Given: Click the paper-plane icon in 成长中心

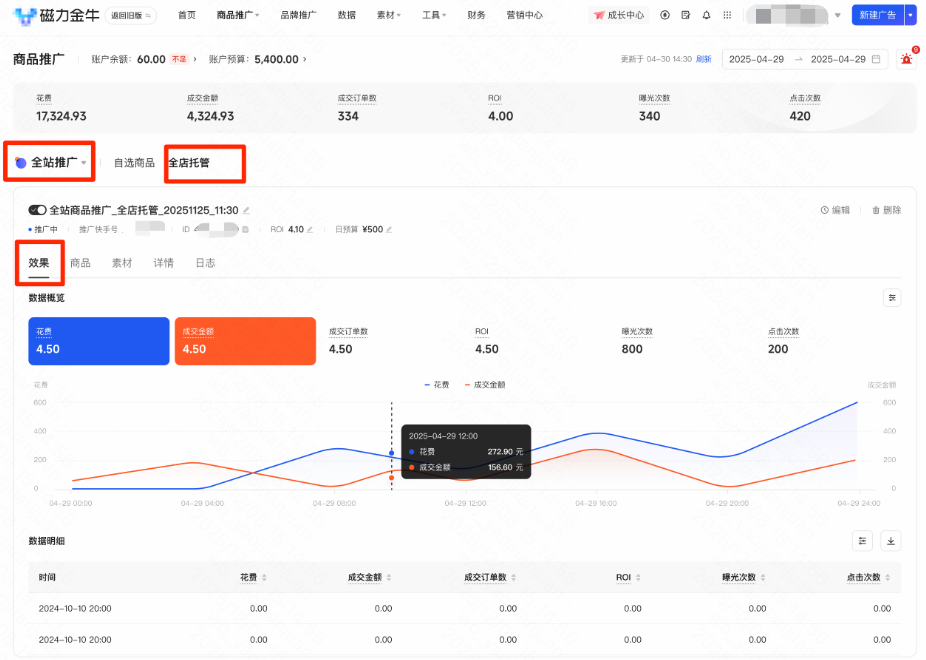Looking at the screenshot, I should pos(599,15).
